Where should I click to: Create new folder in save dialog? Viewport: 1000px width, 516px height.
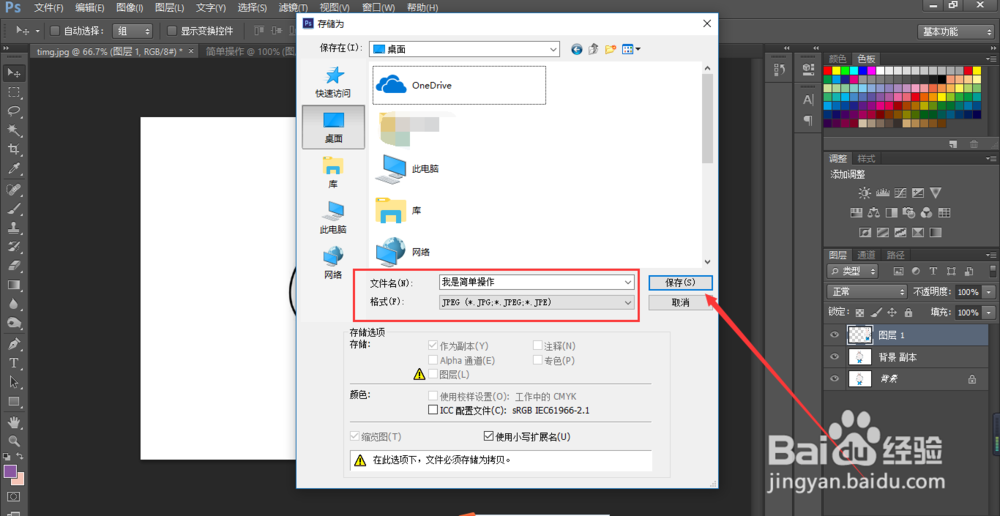pos(610,49)
